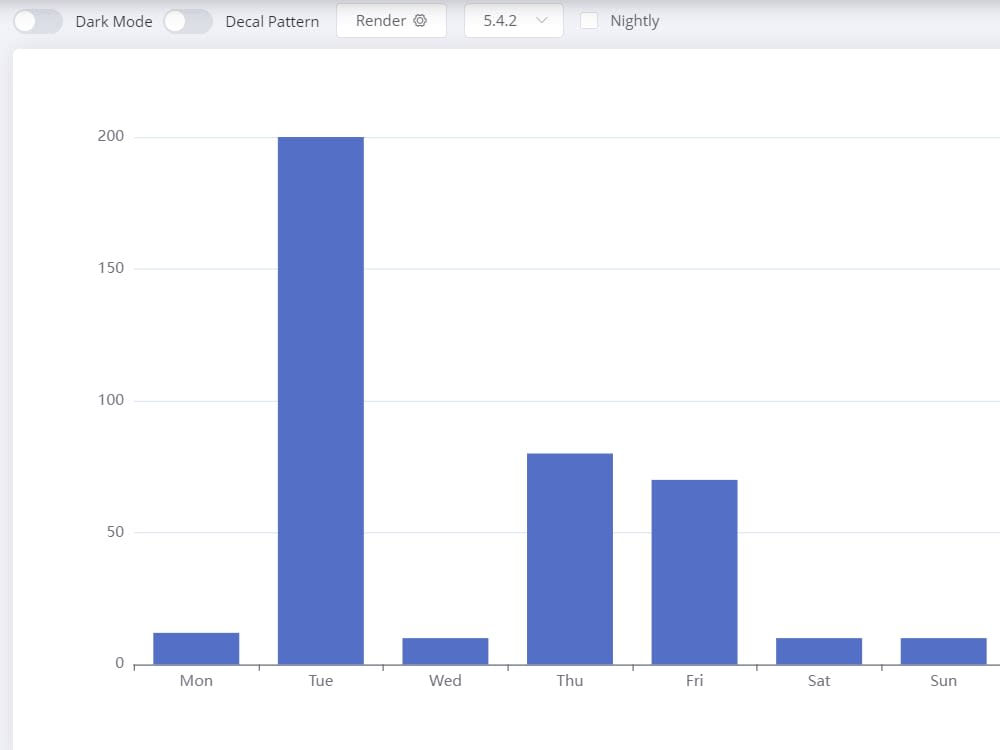Click the chevron arrow in version selector
This screenshot has width=1000, height=750.
542,20
